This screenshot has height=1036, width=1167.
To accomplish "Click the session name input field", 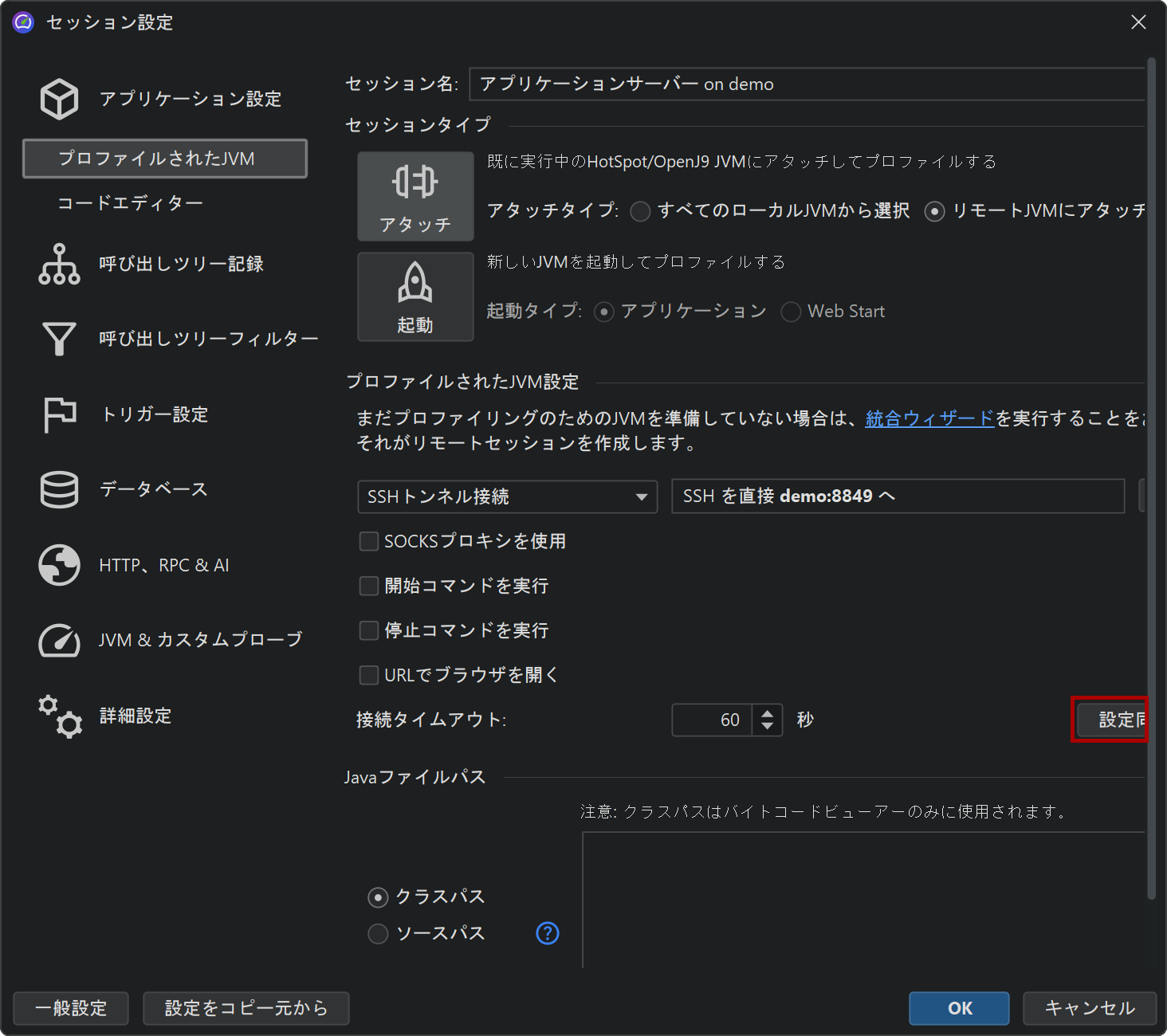I will 805,84.
